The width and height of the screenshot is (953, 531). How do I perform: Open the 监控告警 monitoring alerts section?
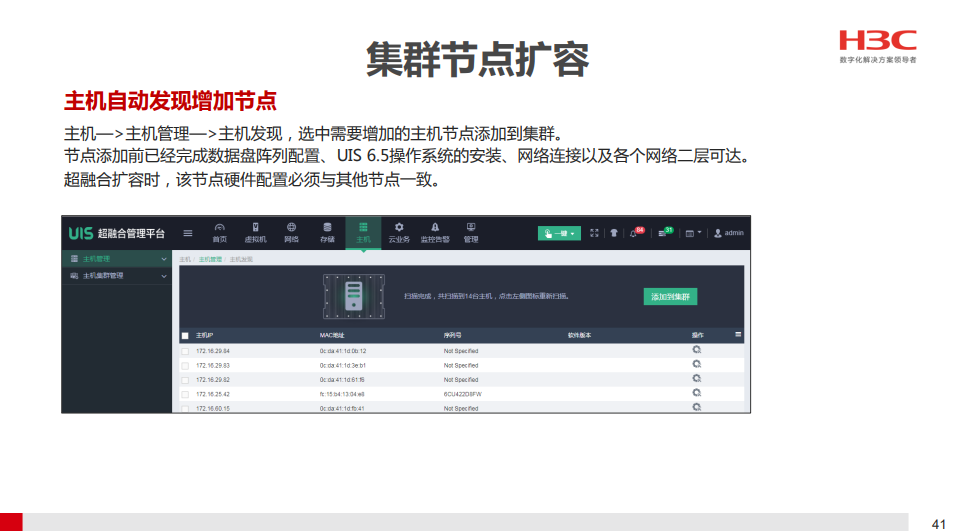coord(435,233)
